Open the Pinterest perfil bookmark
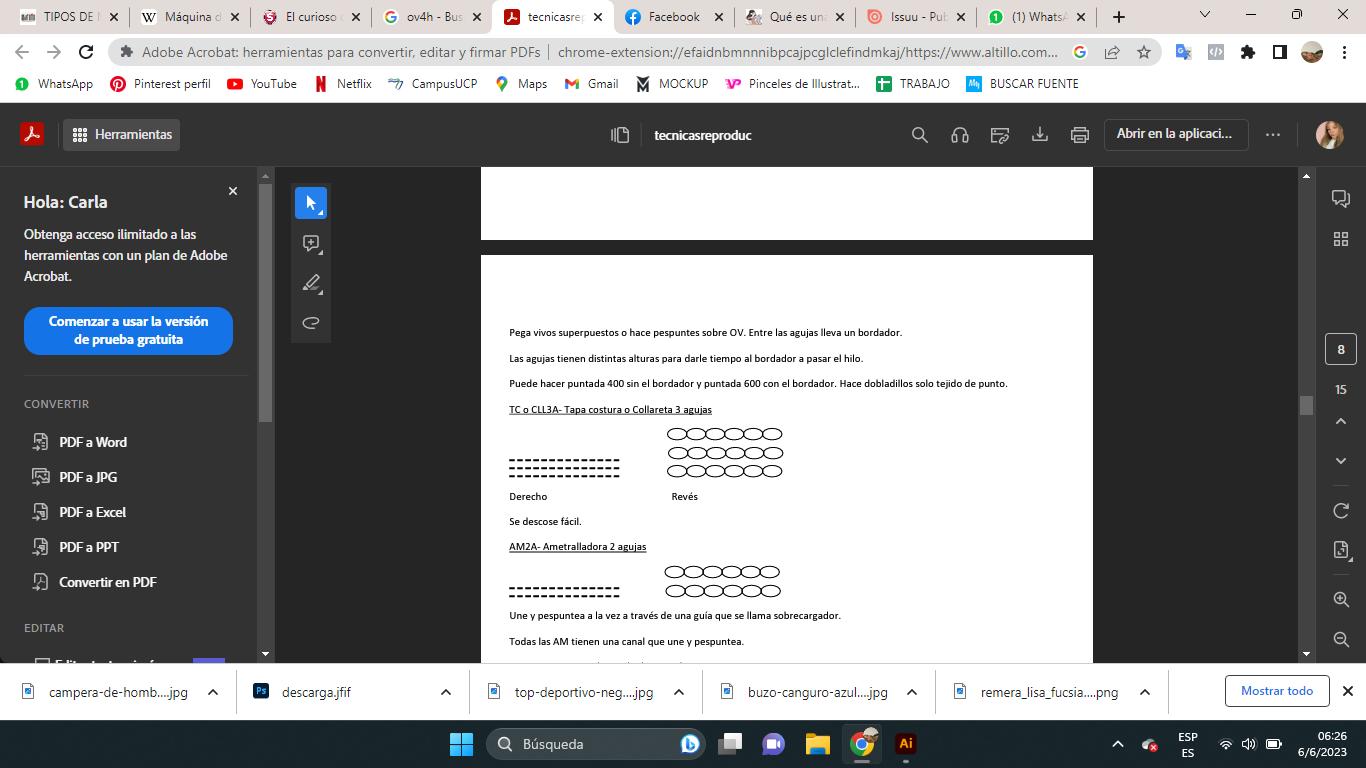 tap(160, 84)
